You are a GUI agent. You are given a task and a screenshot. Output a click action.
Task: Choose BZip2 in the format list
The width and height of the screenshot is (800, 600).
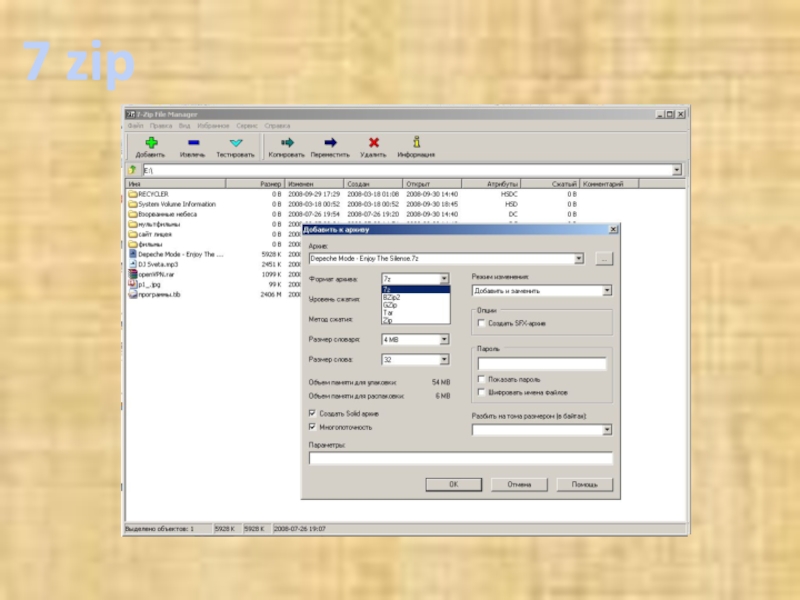[x=416, y=297]
